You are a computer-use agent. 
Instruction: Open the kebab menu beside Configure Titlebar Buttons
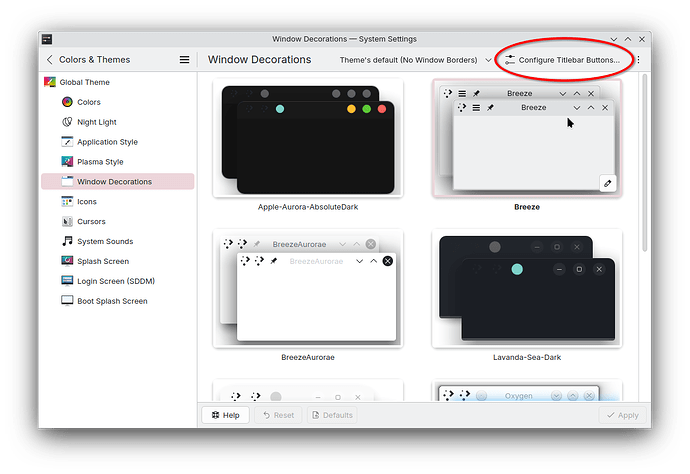639,60
